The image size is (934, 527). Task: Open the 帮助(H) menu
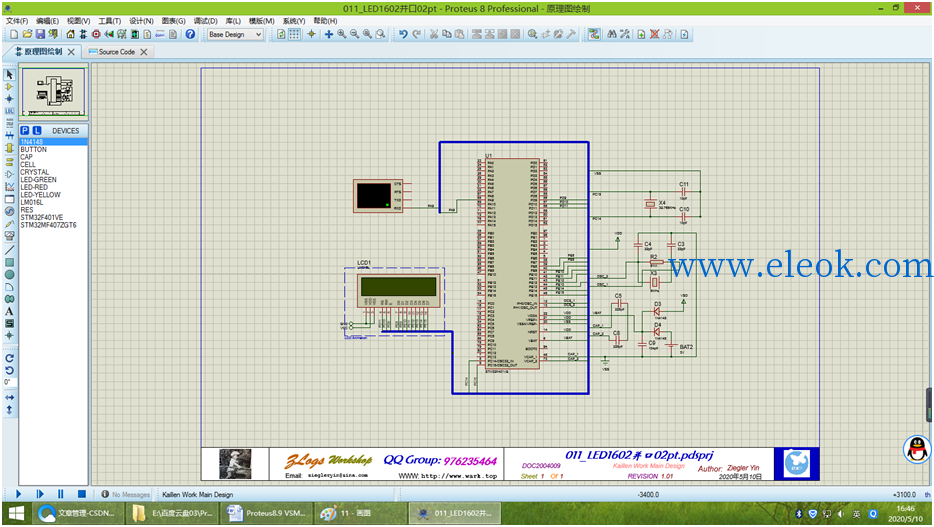(325, 21)
